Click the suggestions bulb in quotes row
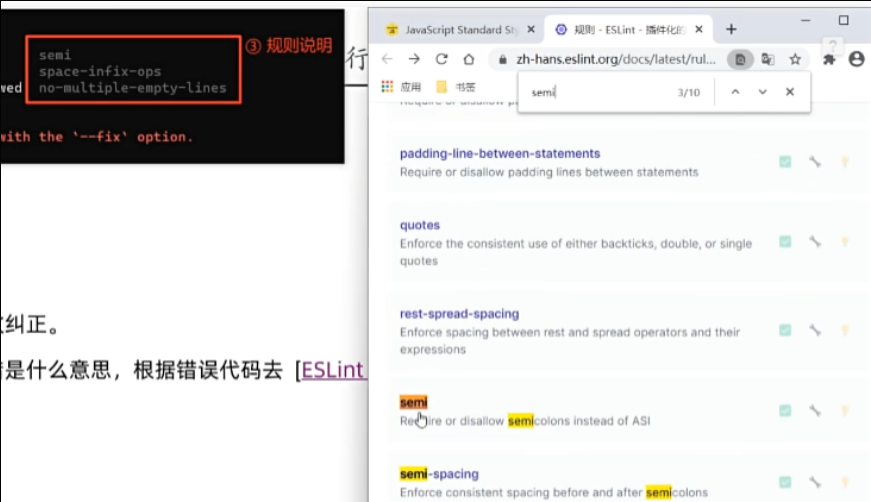The height and width of the screenshot is (502, 871). 845,242
